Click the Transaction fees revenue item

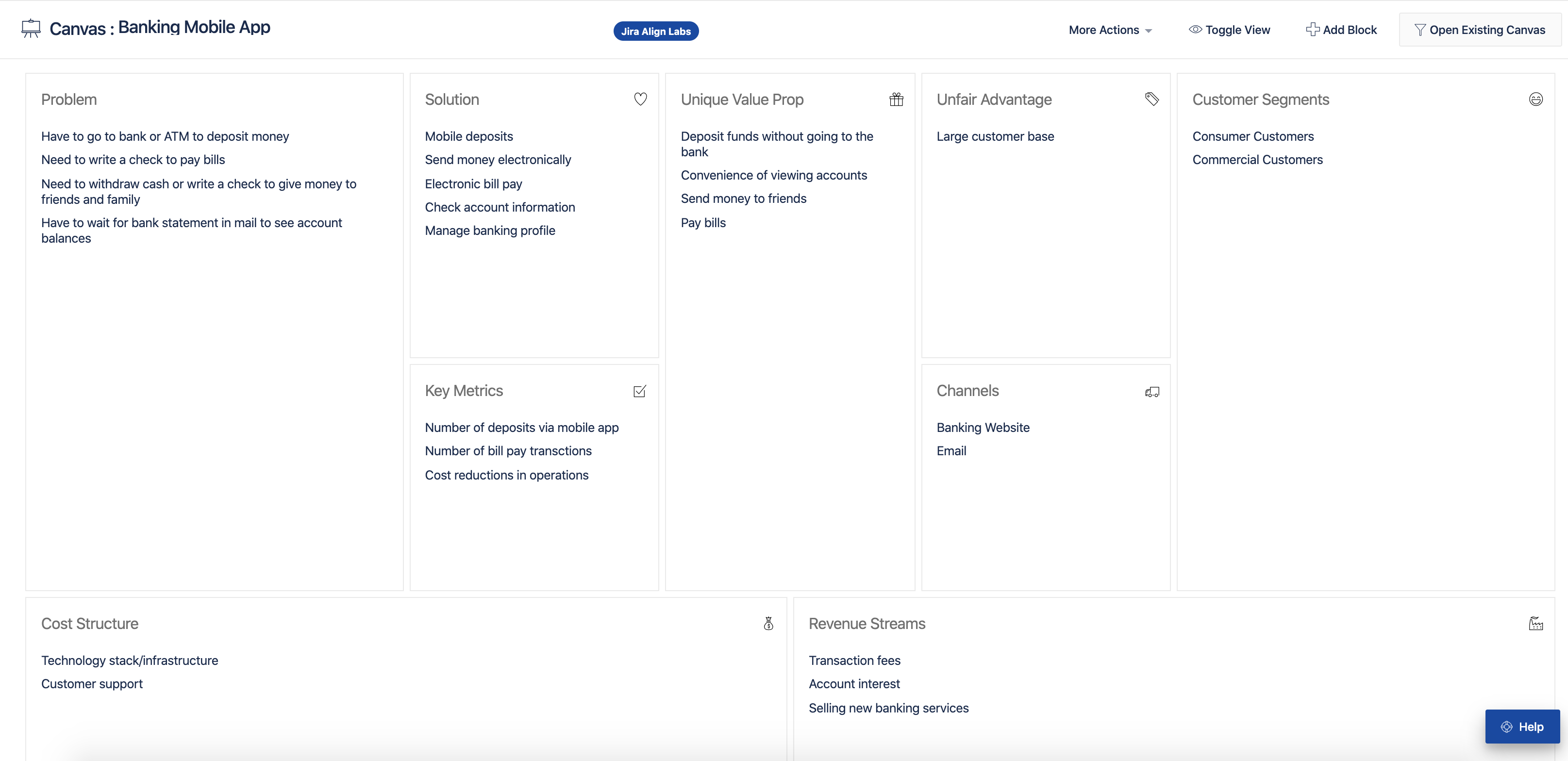pyautogui.click(x=854, y=661)
